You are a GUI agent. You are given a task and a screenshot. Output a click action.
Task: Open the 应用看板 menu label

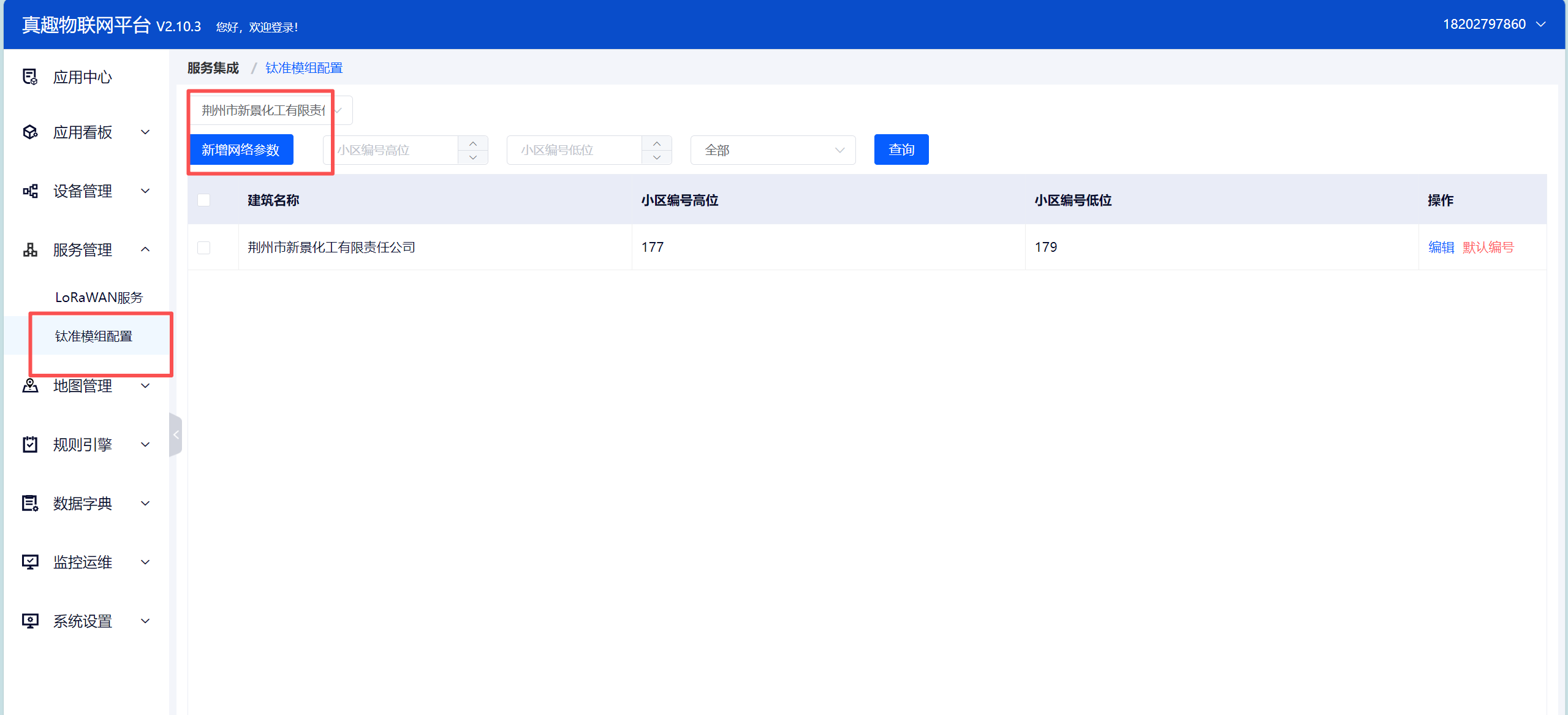click(x=83, y=132)
